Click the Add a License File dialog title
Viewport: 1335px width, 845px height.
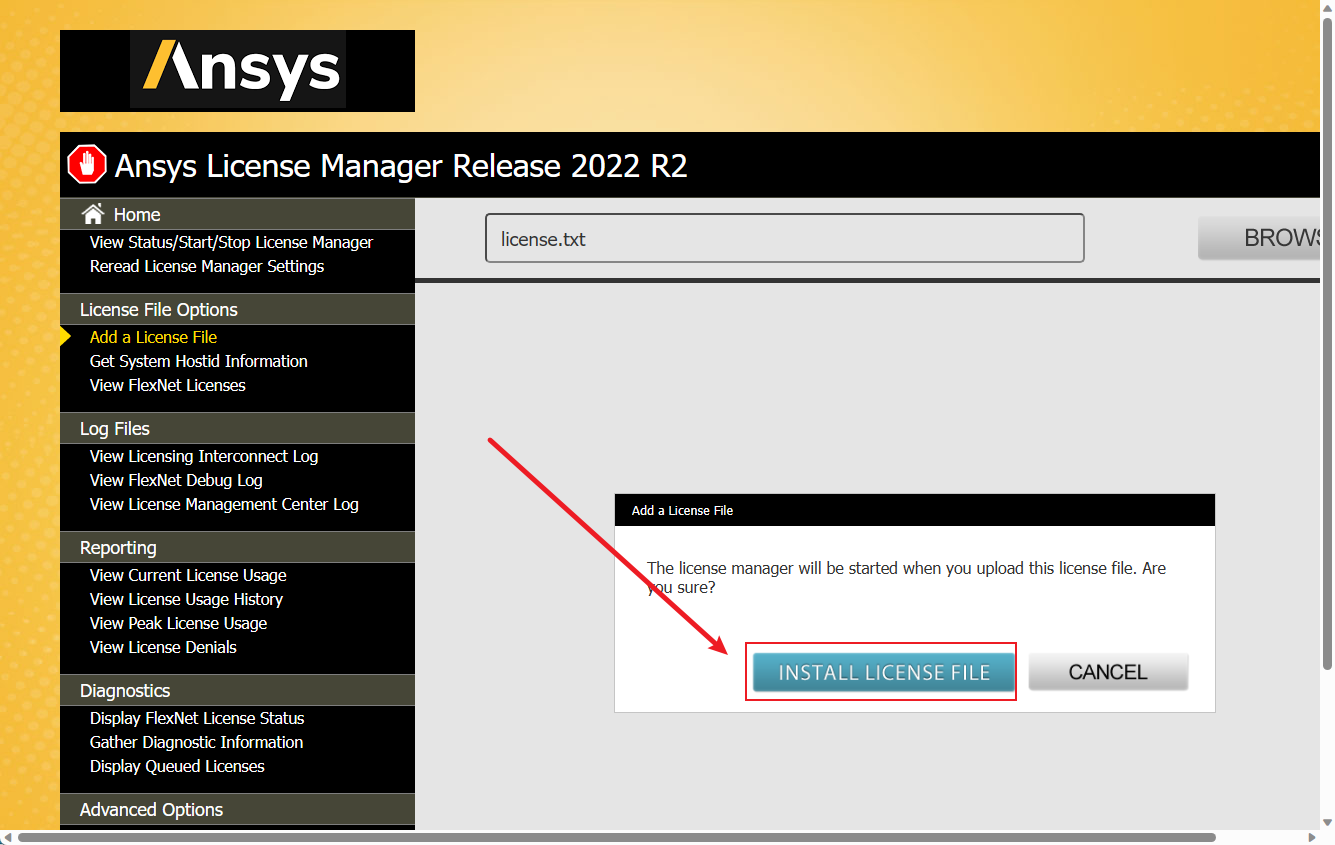(x=682, y=510)
